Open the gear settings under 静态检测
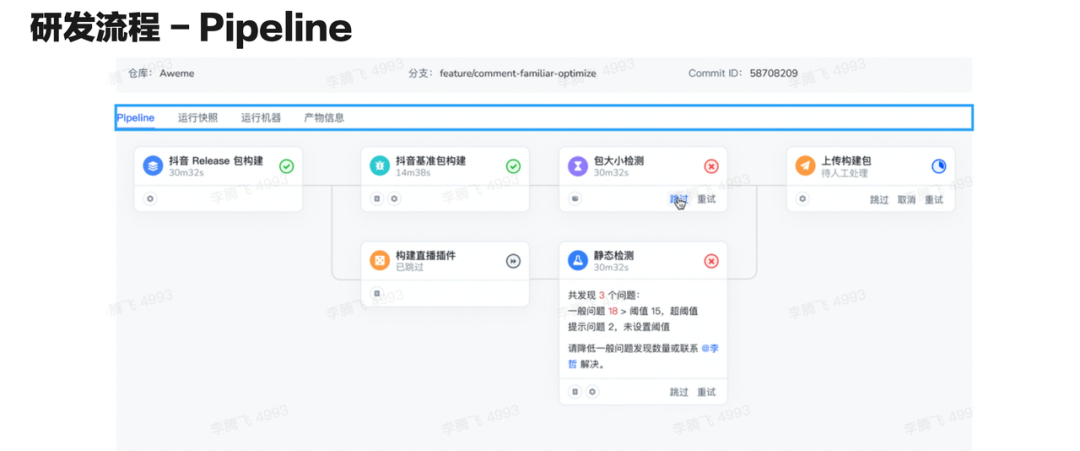 592,391
